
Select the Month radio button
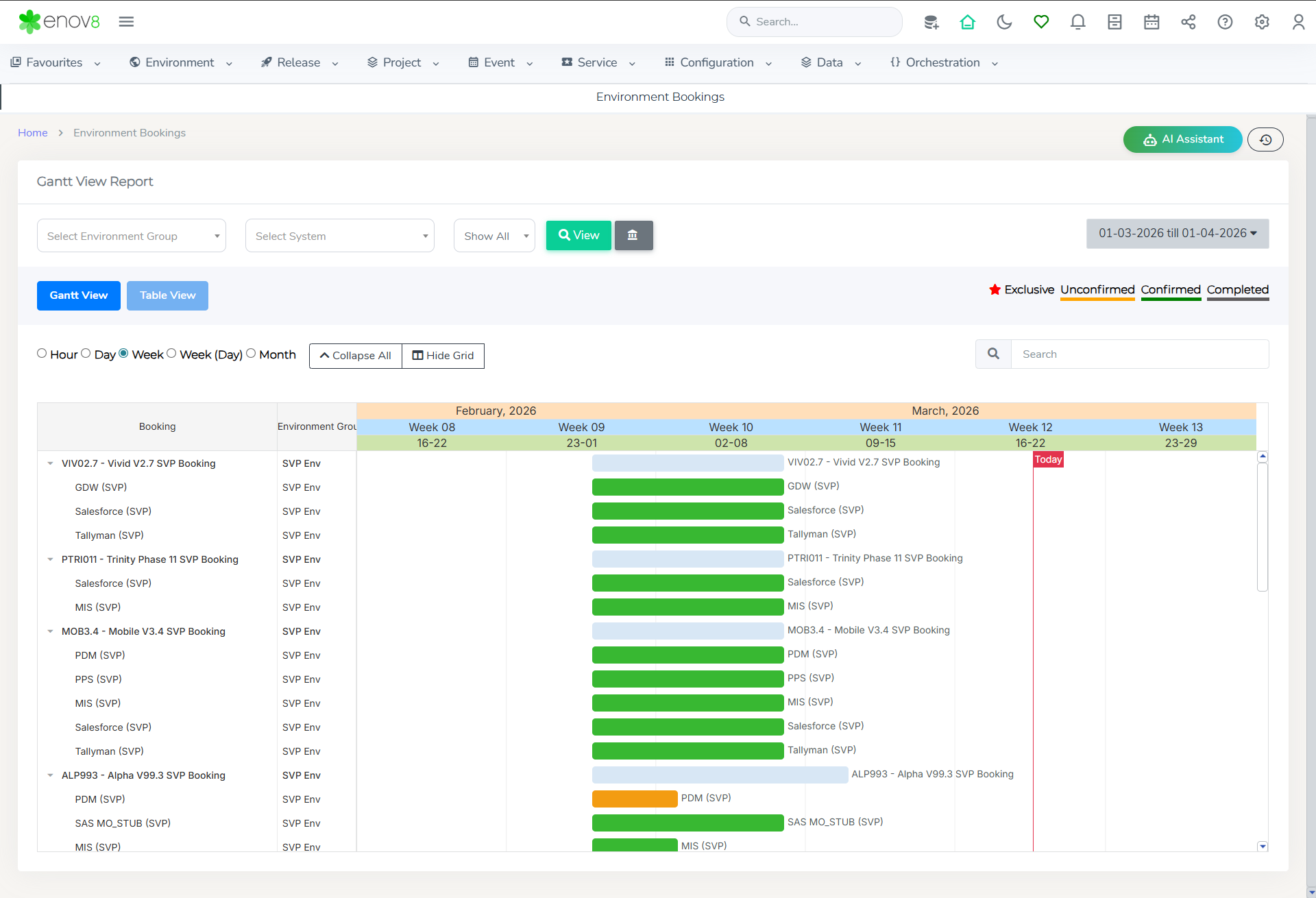coord(251,354)
